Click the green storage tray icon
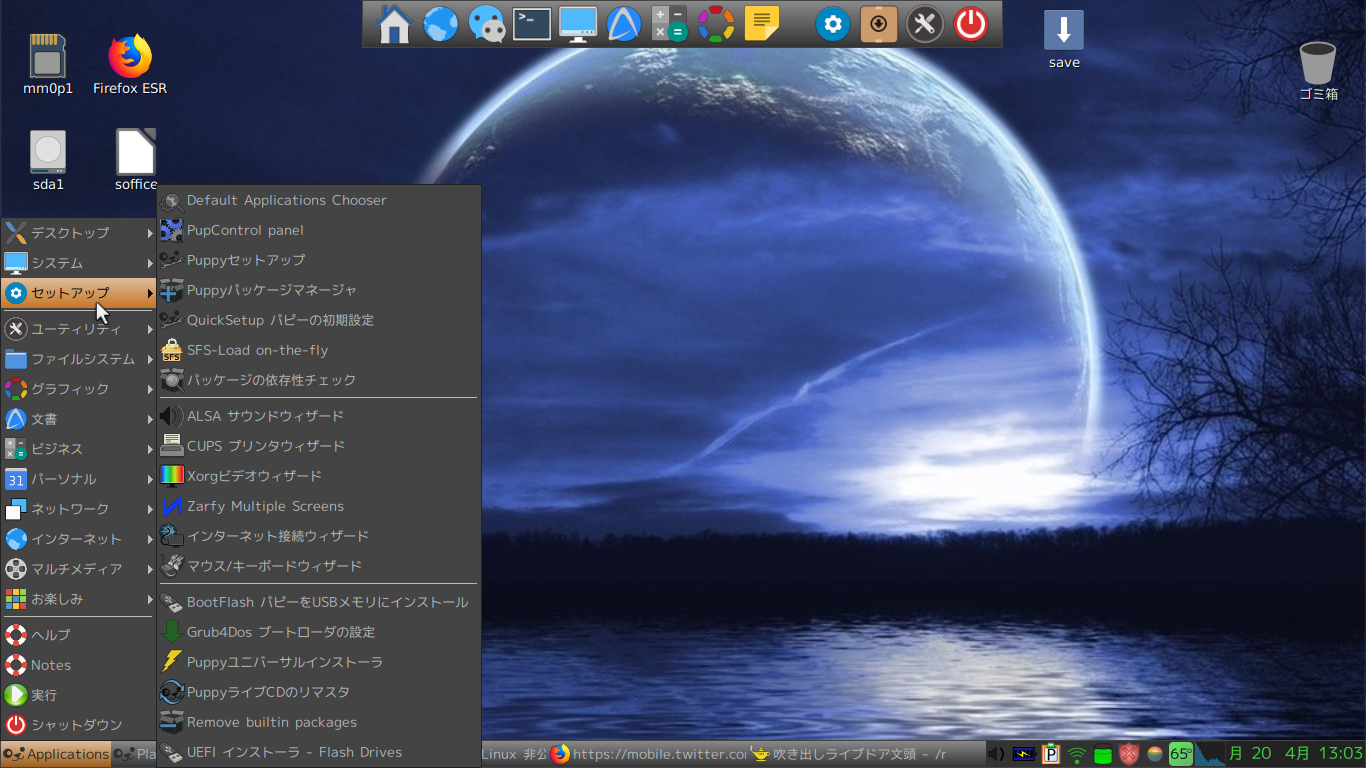 click(1103, 755)
